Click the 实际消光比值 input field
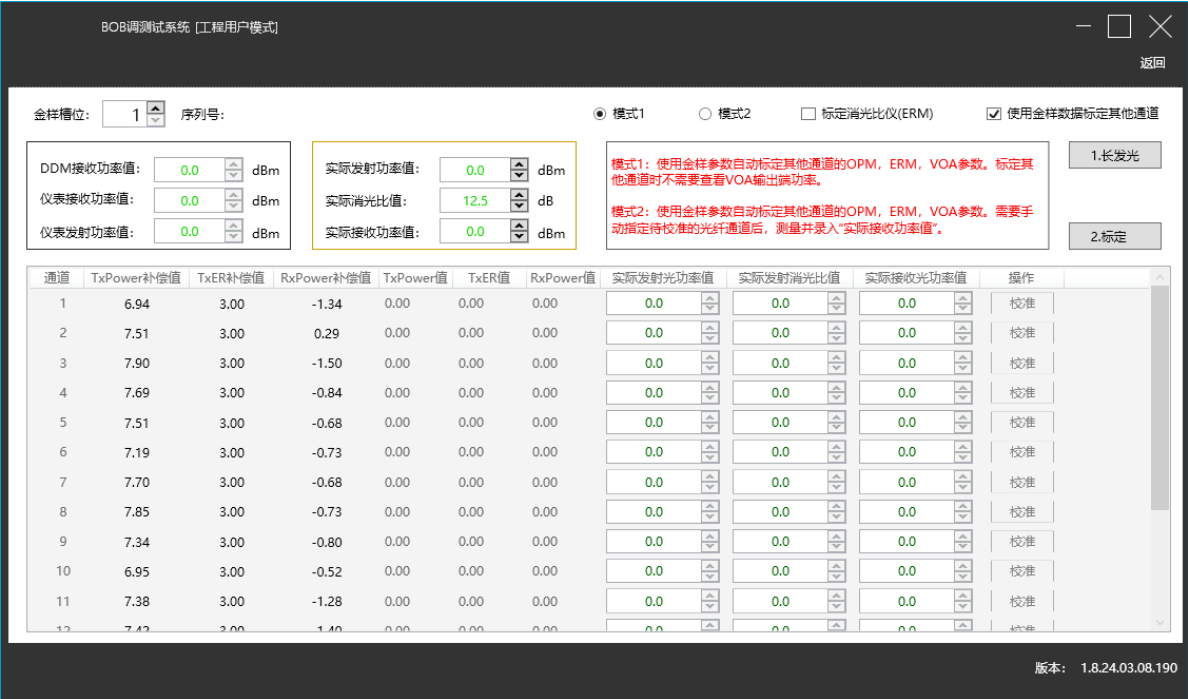 (x=474, y=201)
